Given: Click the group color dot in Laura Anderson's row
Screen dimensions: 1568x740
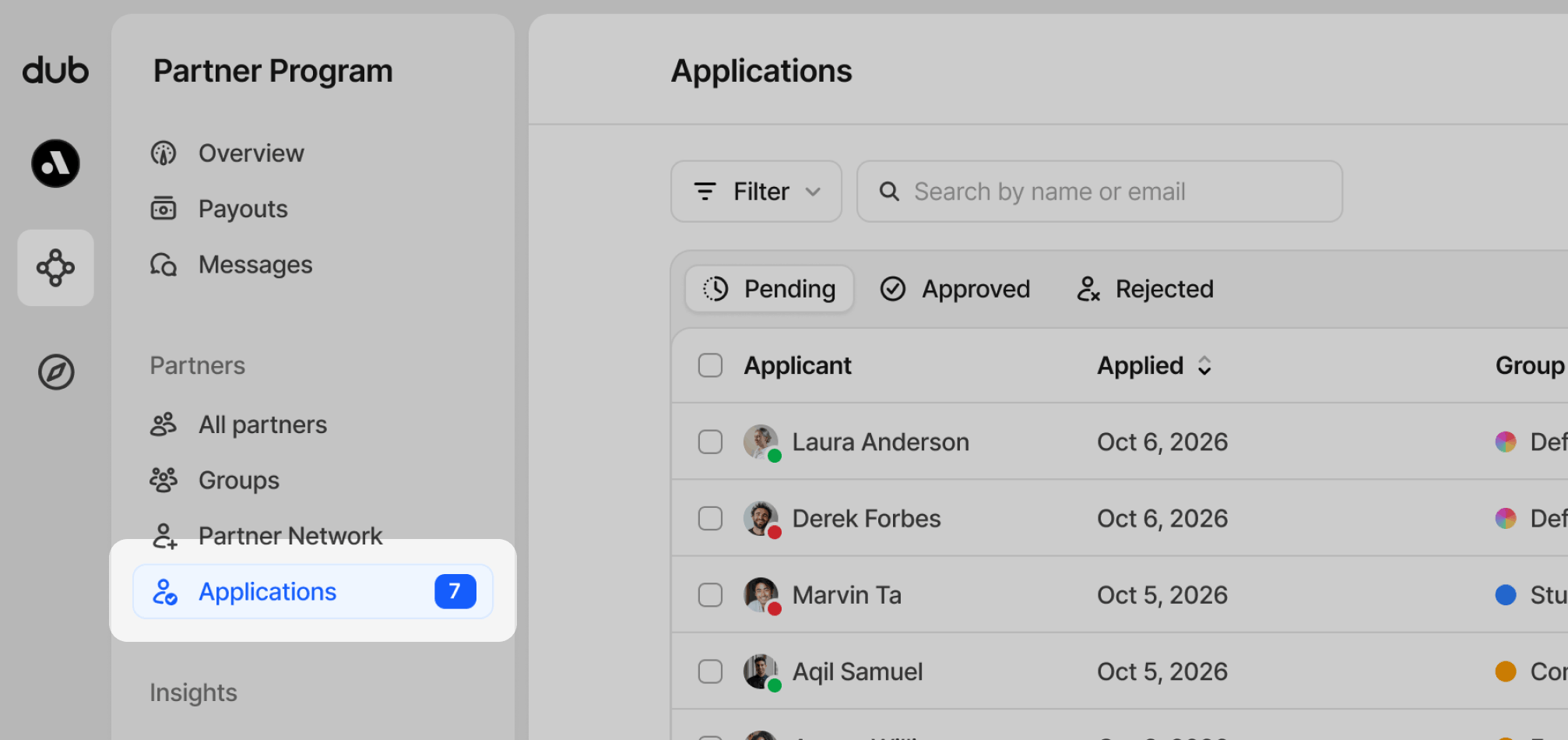Looking at the screenshot, I should [x=1506, y=442].
